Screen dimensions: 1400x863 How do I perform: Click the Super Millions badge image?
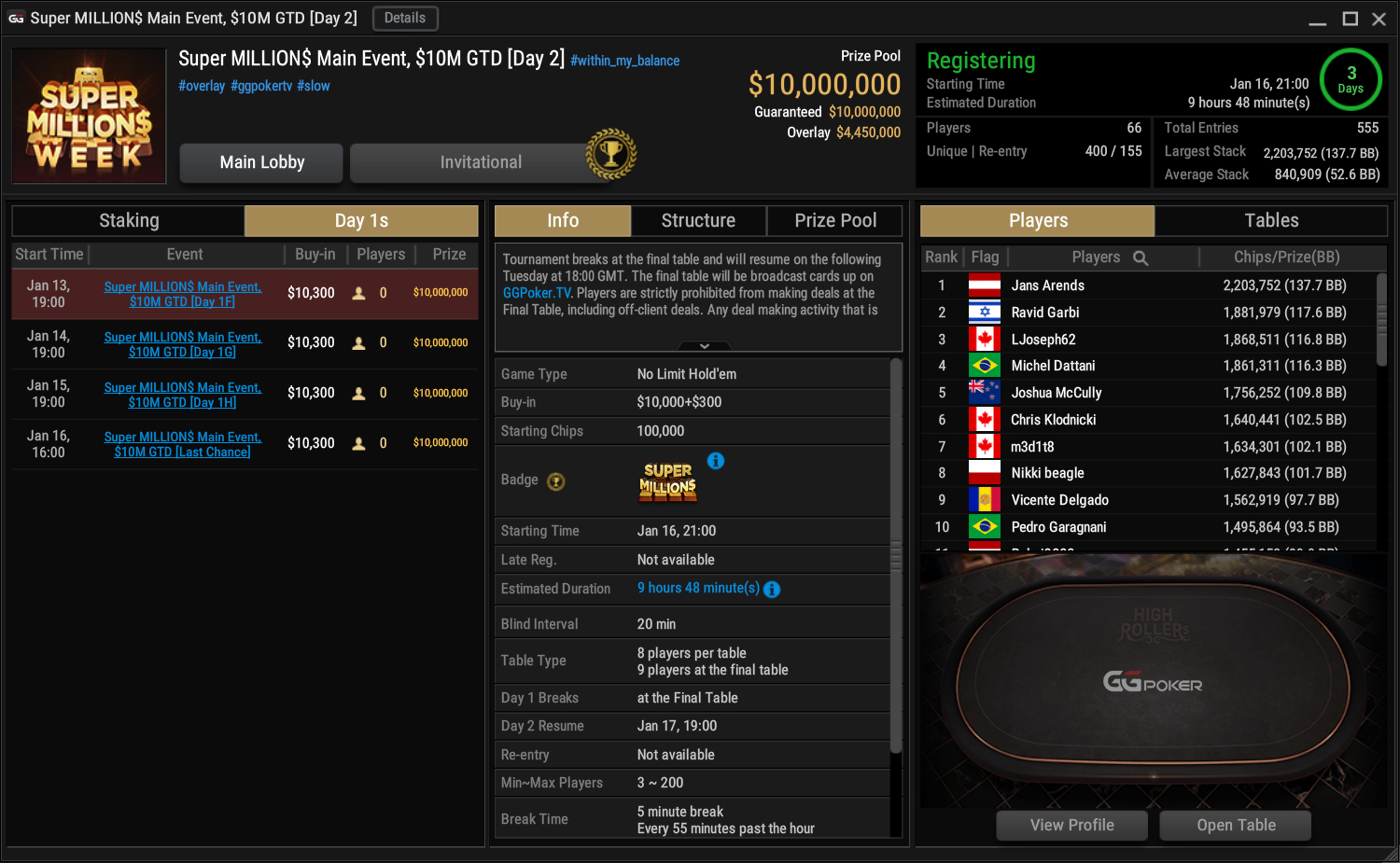pyautogui.click(x=668, y=481)
